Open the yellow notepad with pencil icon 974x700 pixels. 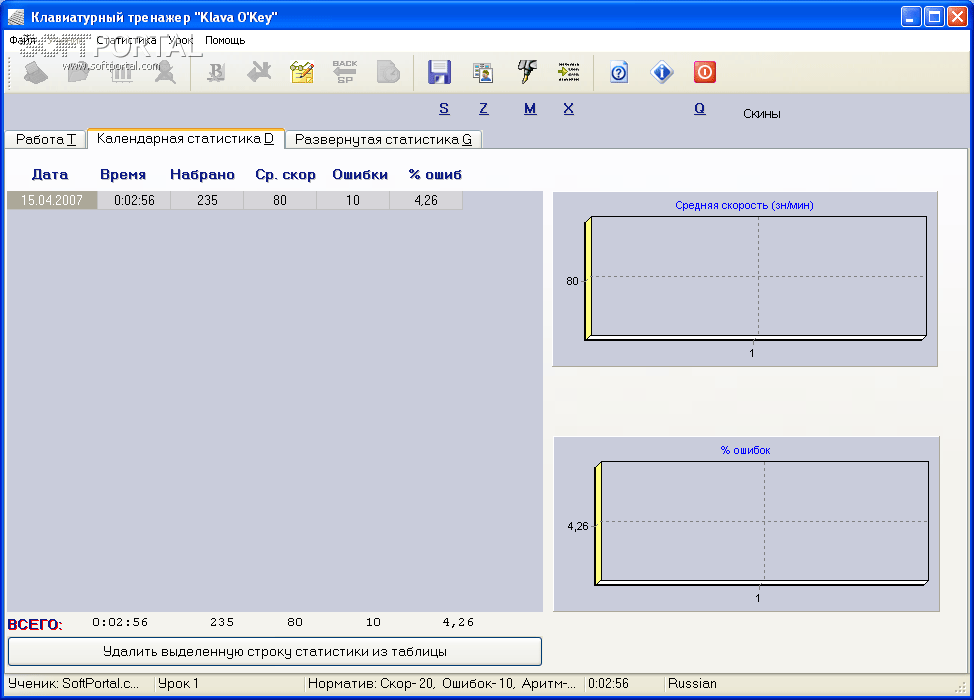pos(302,73)
